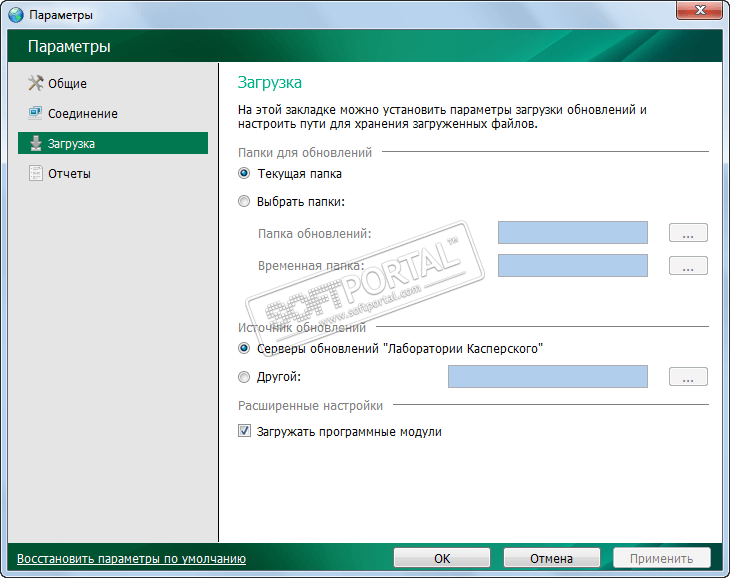The image size is (730, 578).
Task: Click the Папки для обновлений group label
Action: [305, 153]
